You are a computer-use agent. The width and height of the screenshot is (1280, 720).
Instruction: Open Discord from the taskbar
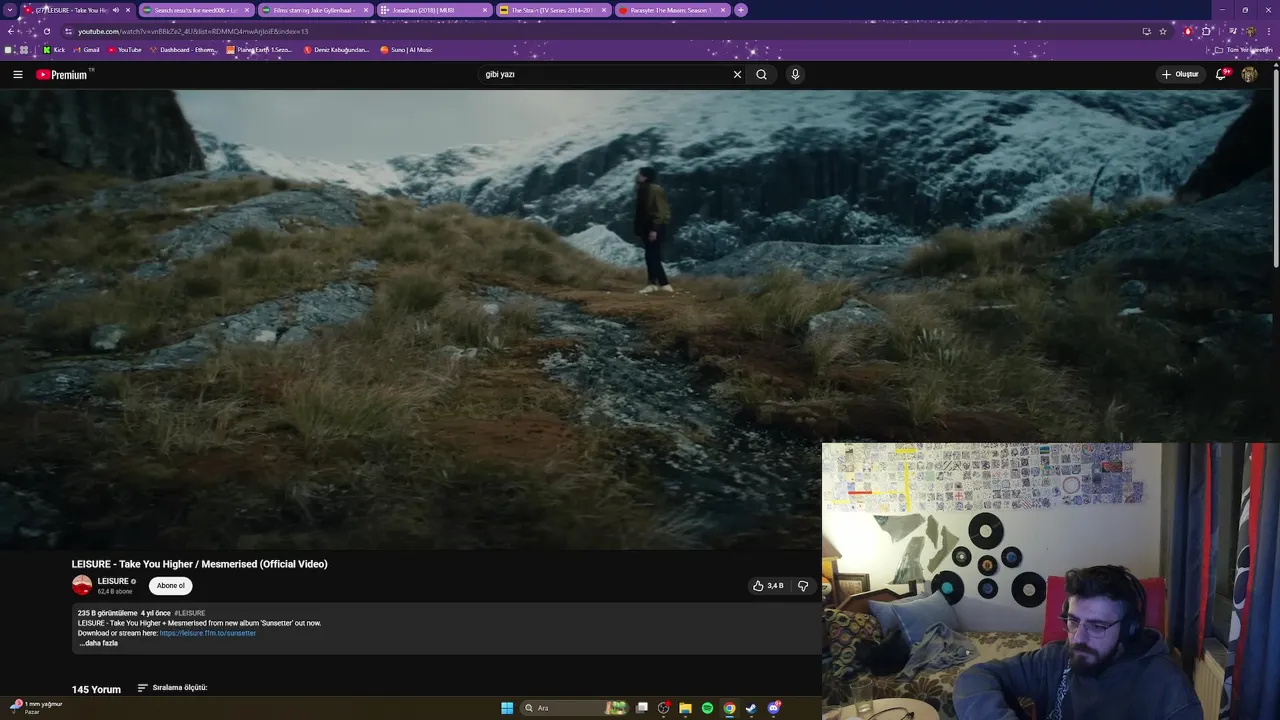tap(774, 708)
